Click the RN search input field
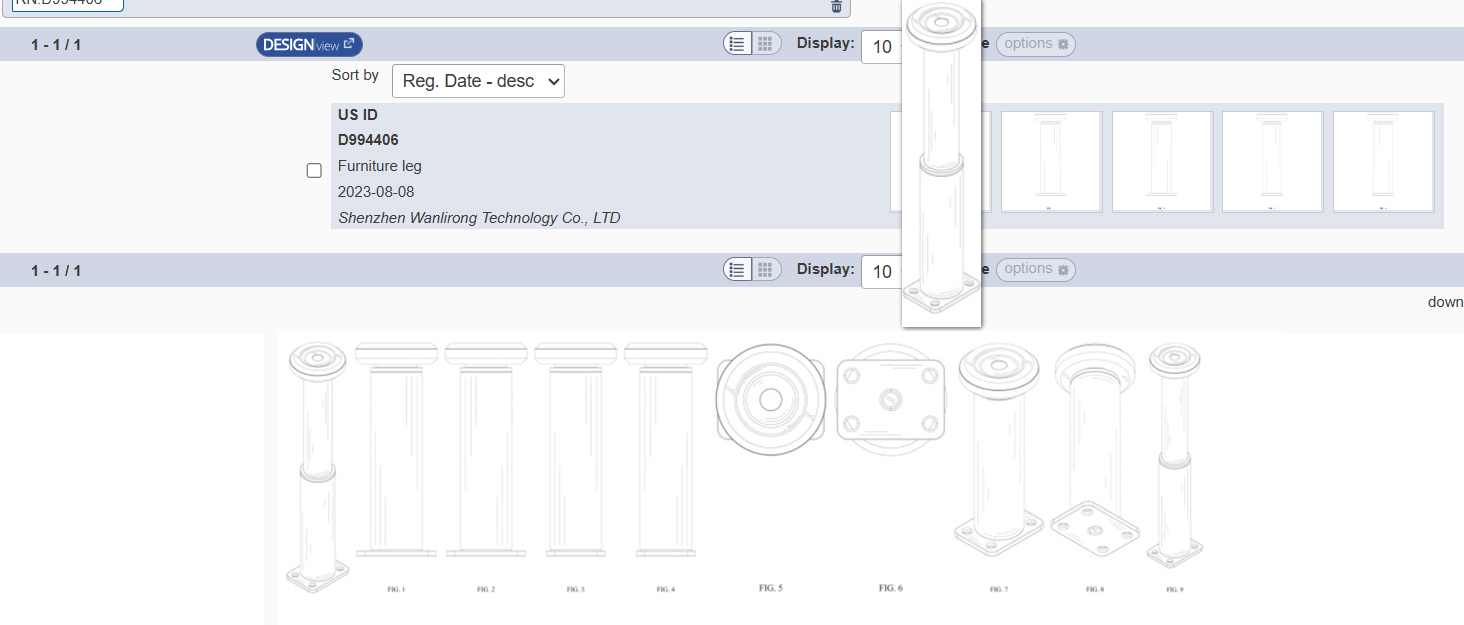This screenshot has height=625, width=1464. [68, 5]
